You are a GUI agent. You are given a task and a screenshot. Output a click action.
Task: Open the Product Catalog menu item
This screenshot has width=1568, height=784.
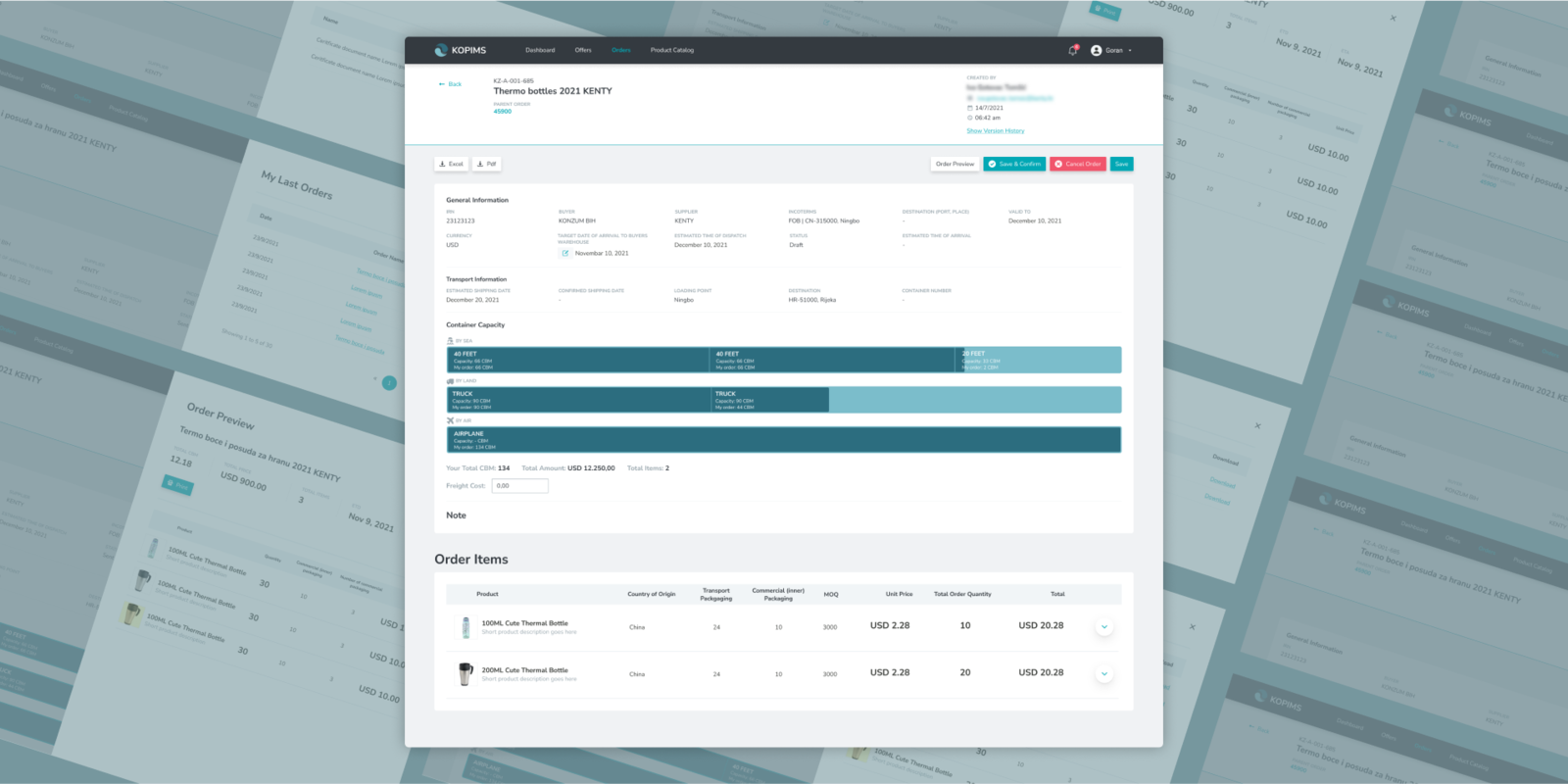point(672,50)
